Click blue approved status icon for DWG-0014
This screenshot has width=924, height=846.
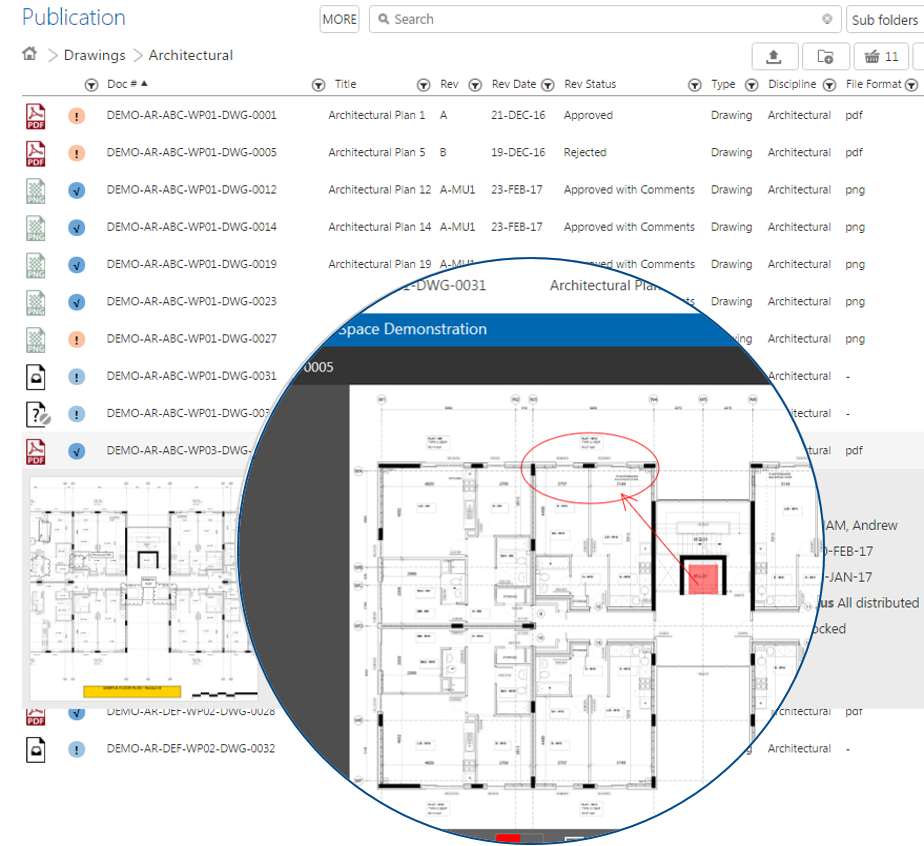[x=77, y=228]
